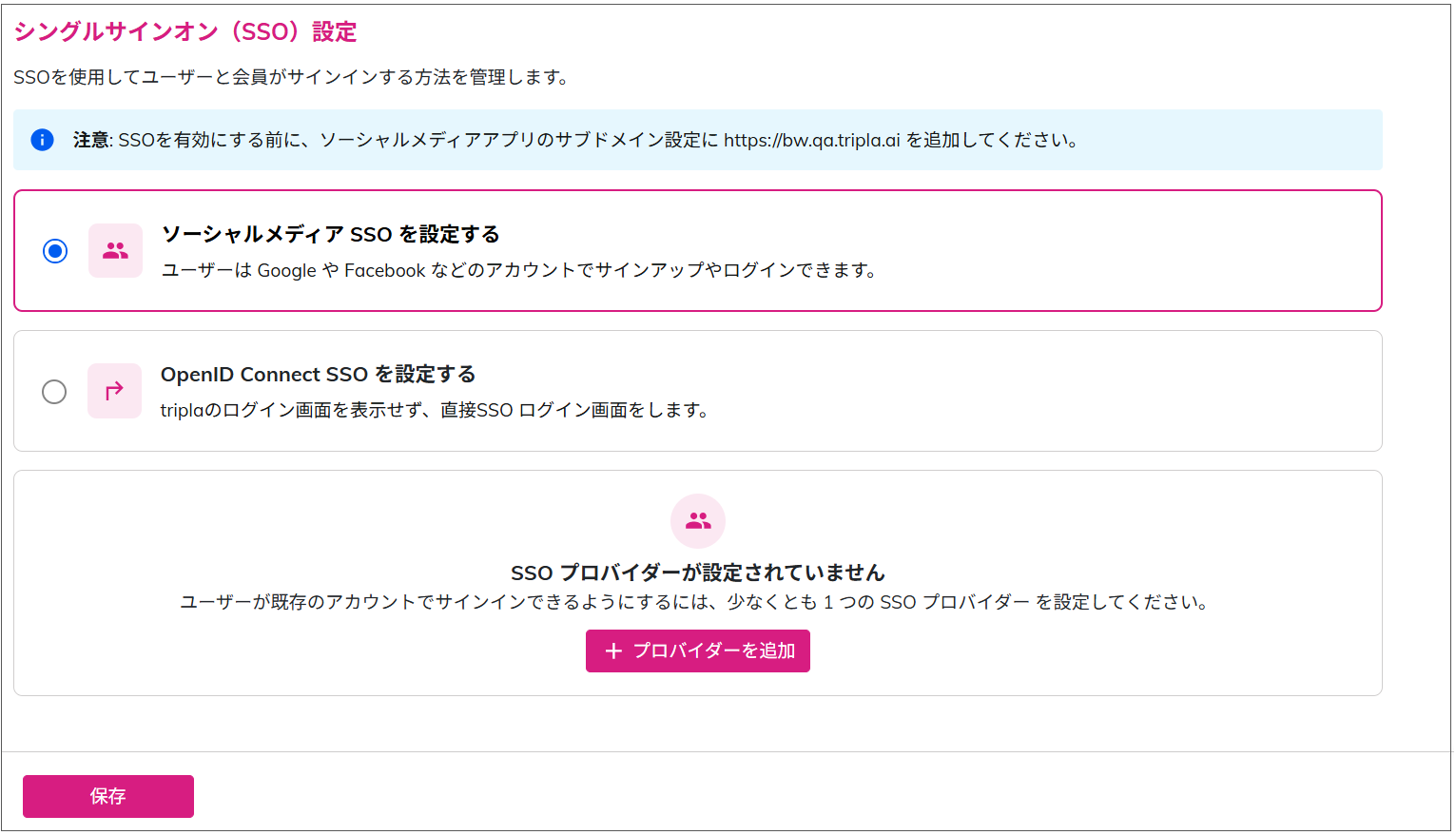Save settings with the 保存 button

point(108,796)
